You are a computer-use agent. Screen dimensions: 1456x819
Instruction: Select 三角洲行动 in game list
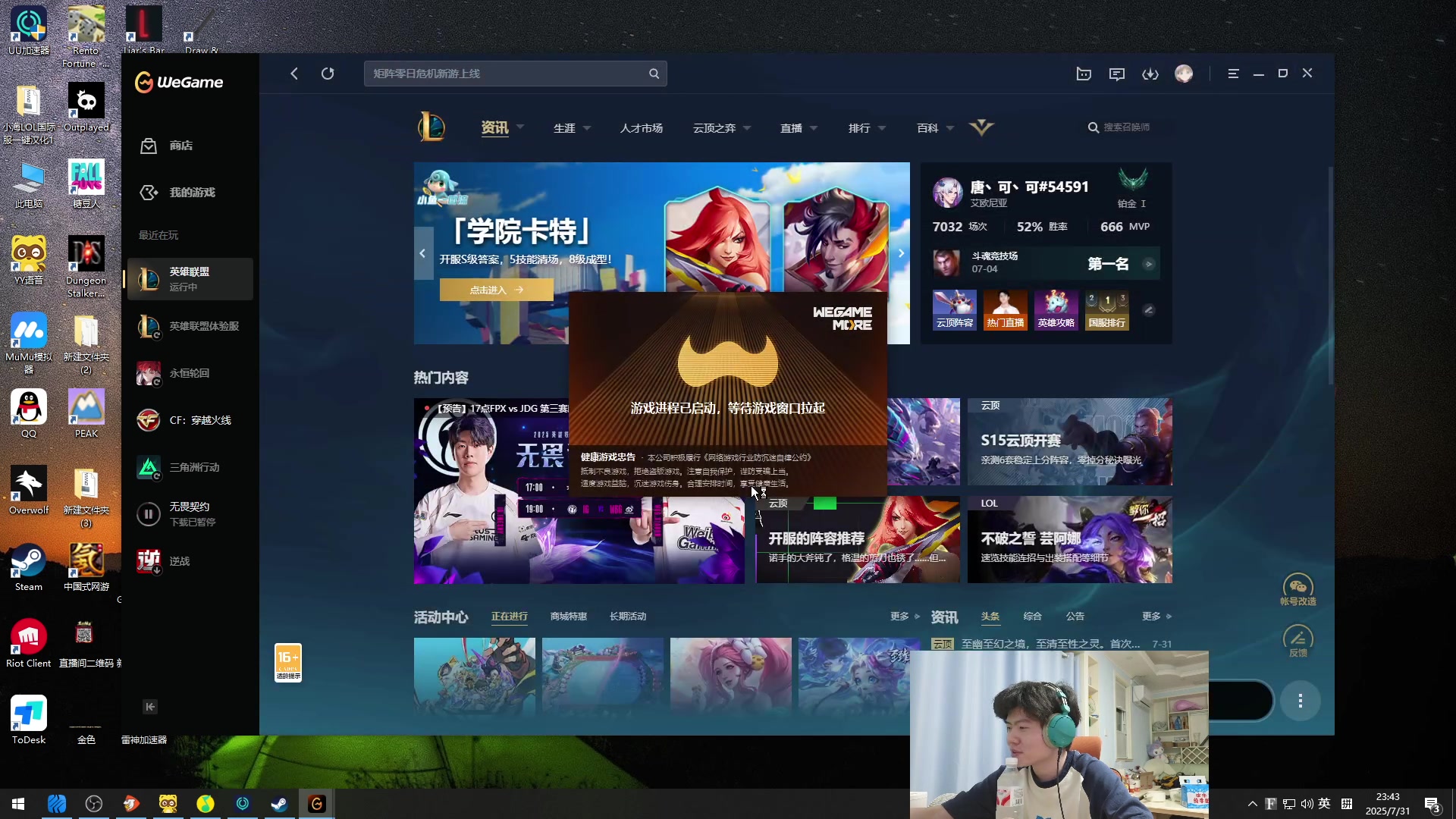(x=190, y=467)
